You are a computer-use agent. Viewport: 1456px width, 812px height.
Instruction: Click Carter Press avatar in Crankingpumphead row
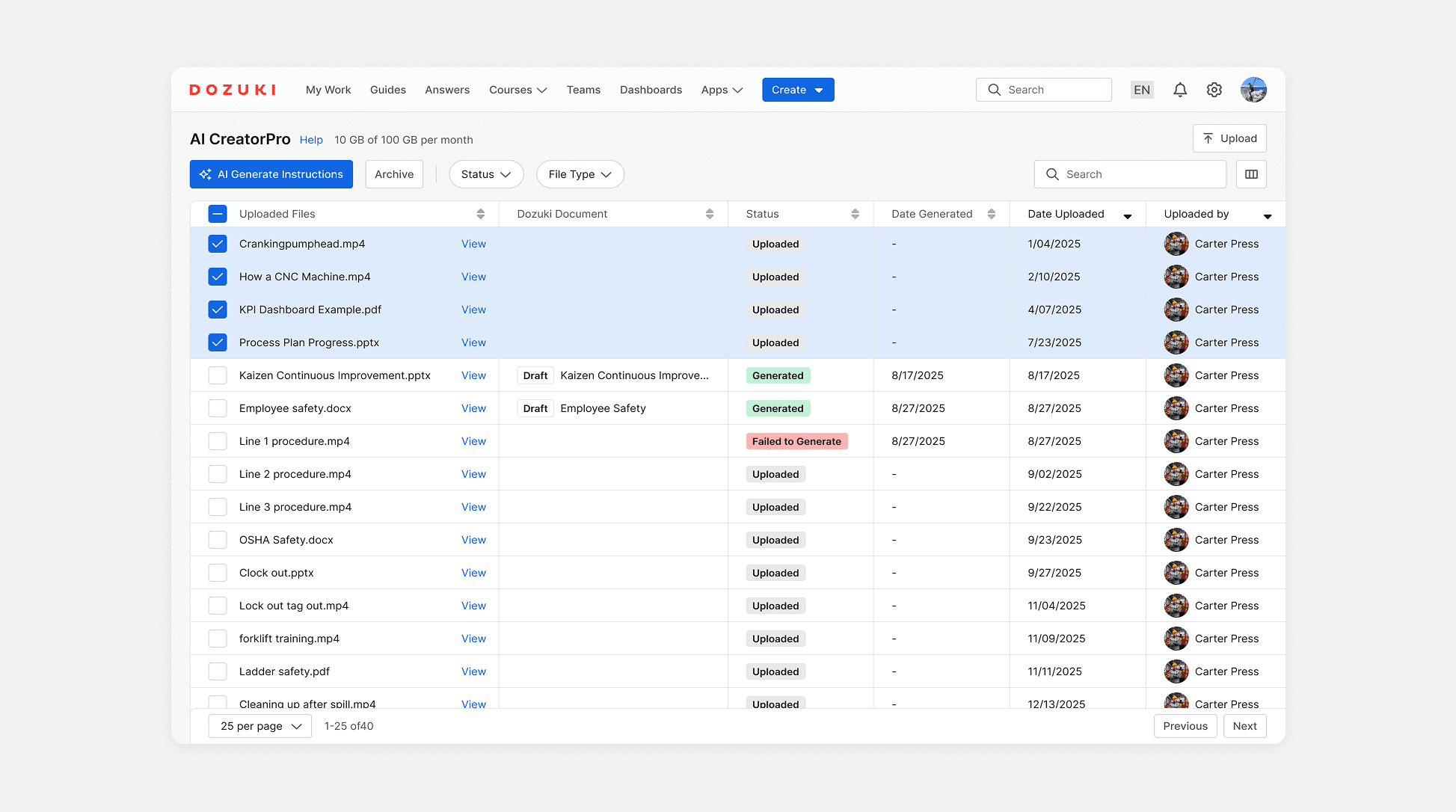pos(1176,244)
